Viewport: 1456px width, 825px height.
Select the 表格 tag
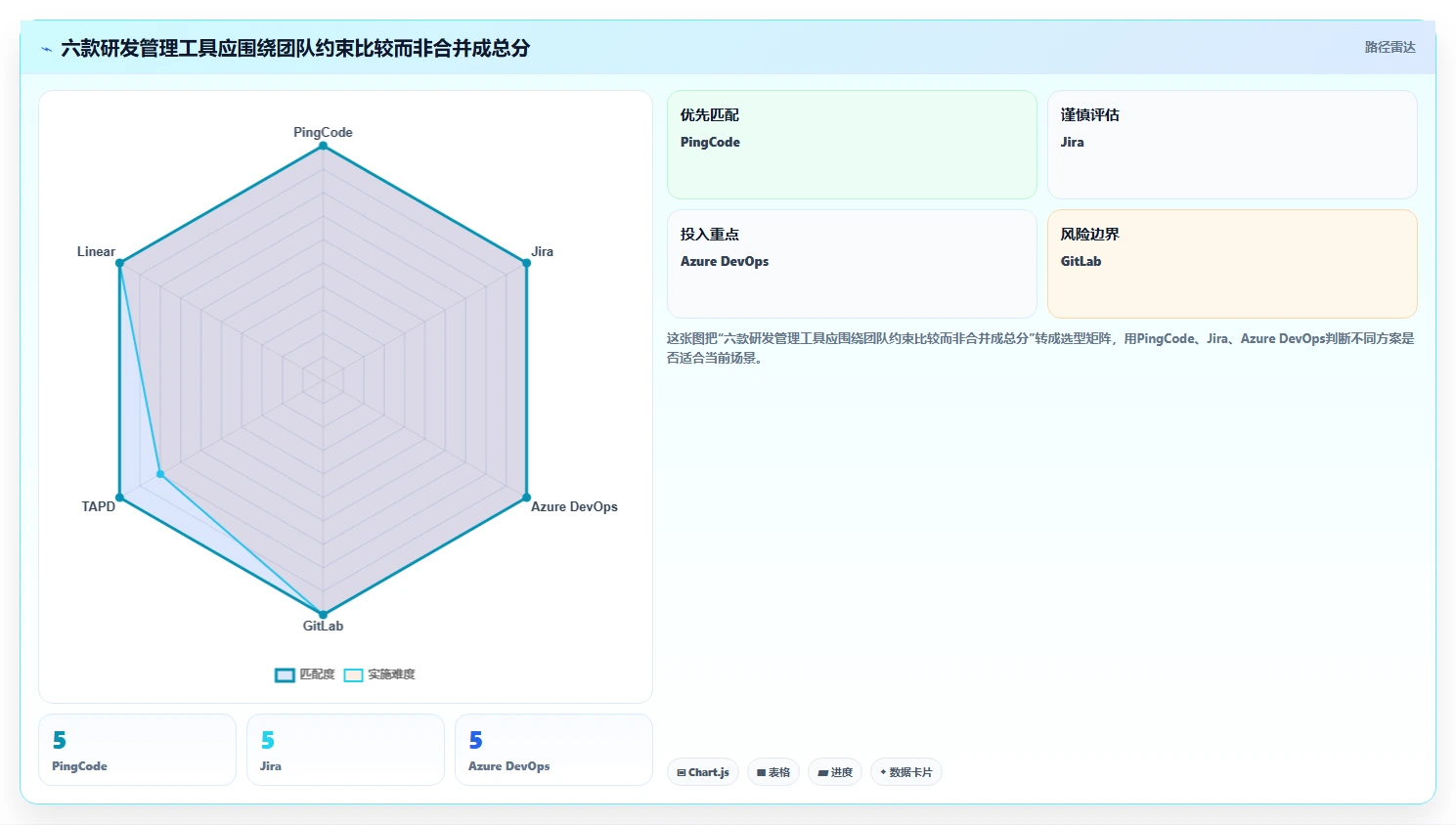[x=773, y=772]
